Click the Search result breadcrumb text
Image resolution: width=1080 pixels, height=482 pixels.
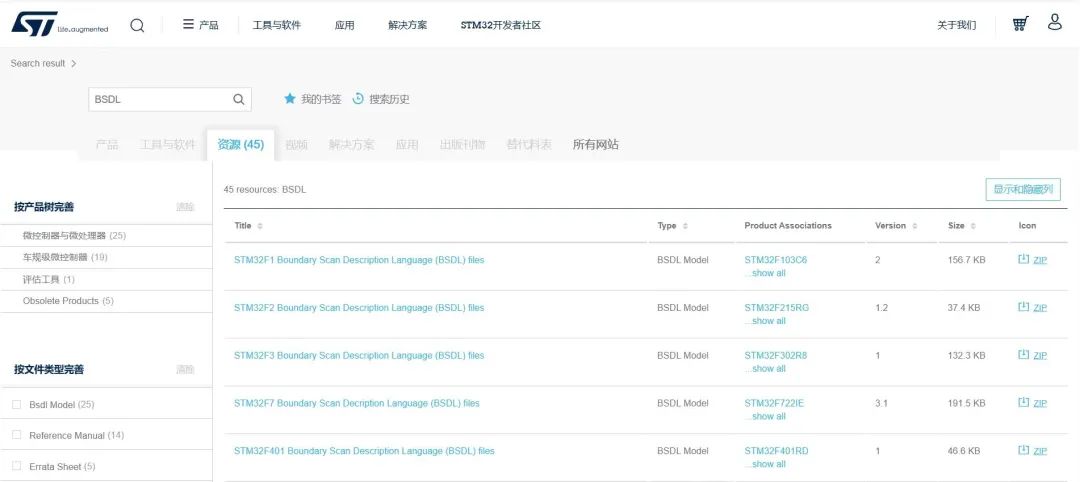38,63
